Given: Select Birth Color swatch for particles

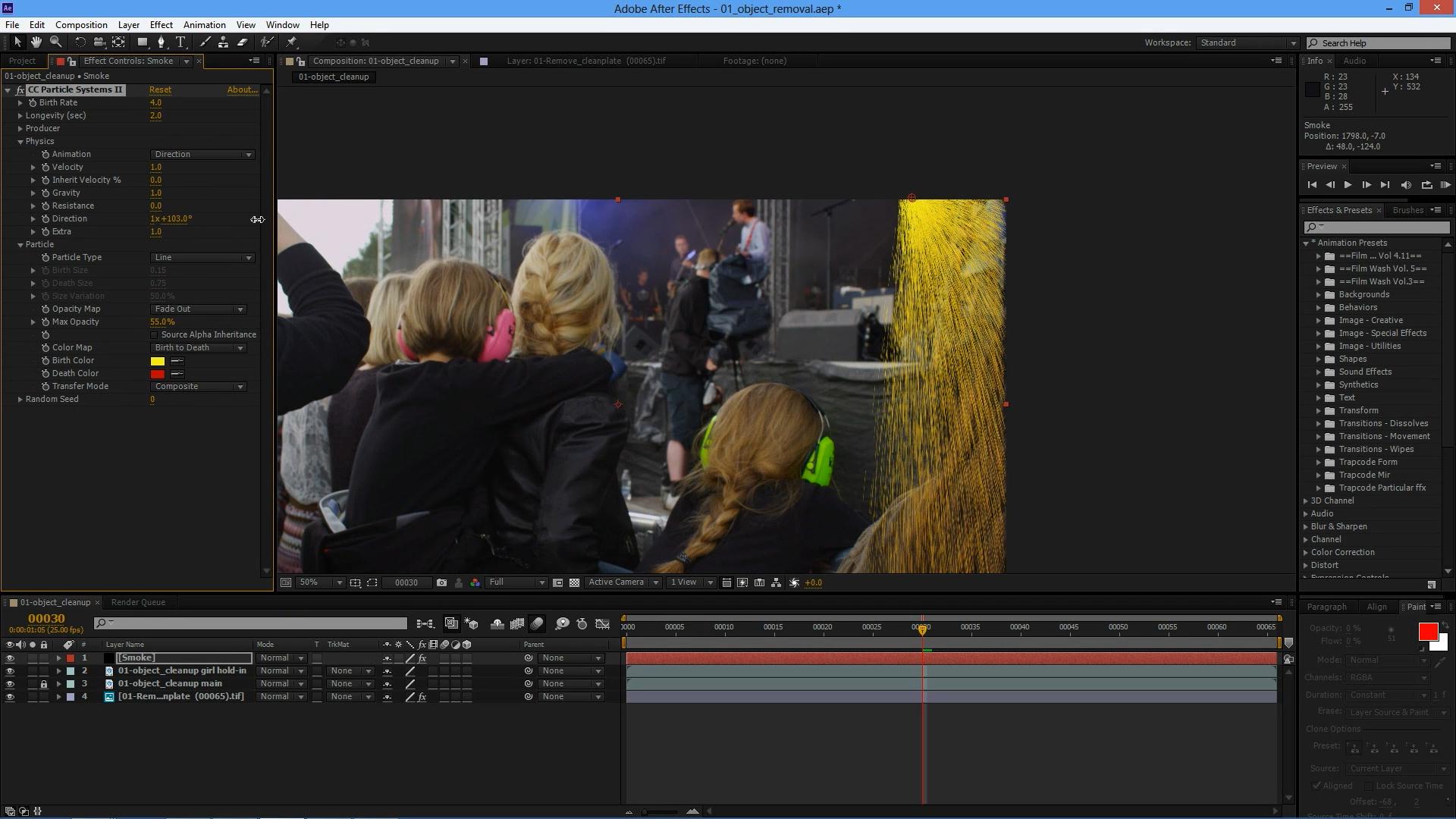Looking at the screenshot, I should [157, 360].
